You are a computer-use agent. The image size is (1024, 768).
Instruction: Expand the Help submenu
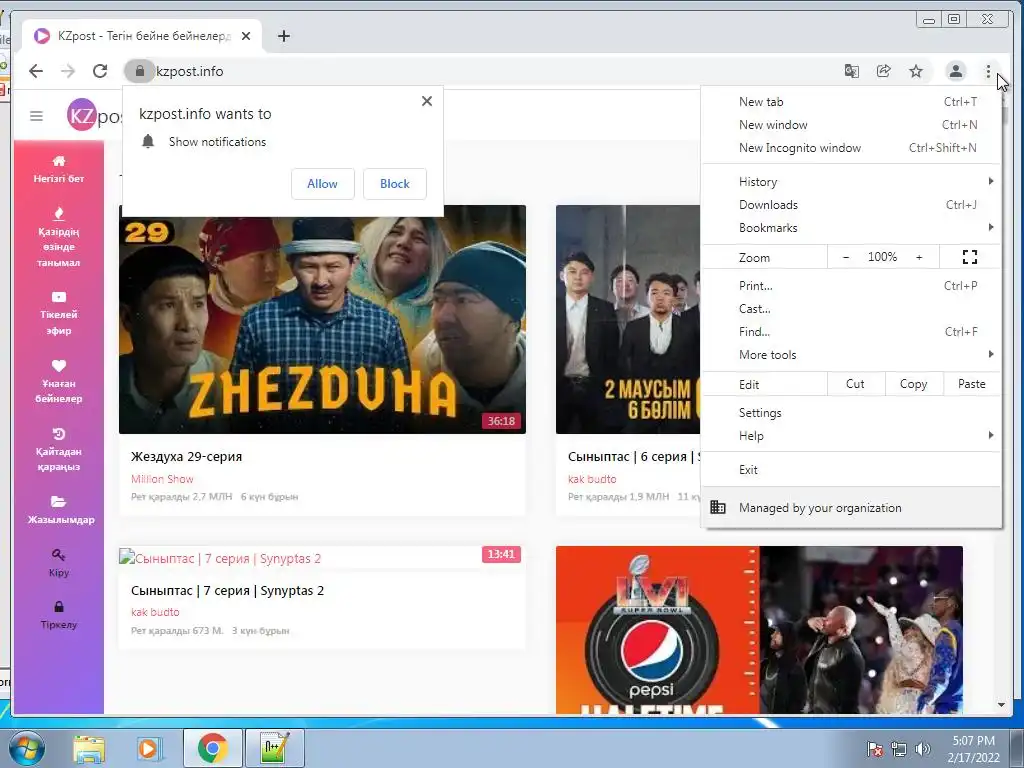(x=851, y=436)
